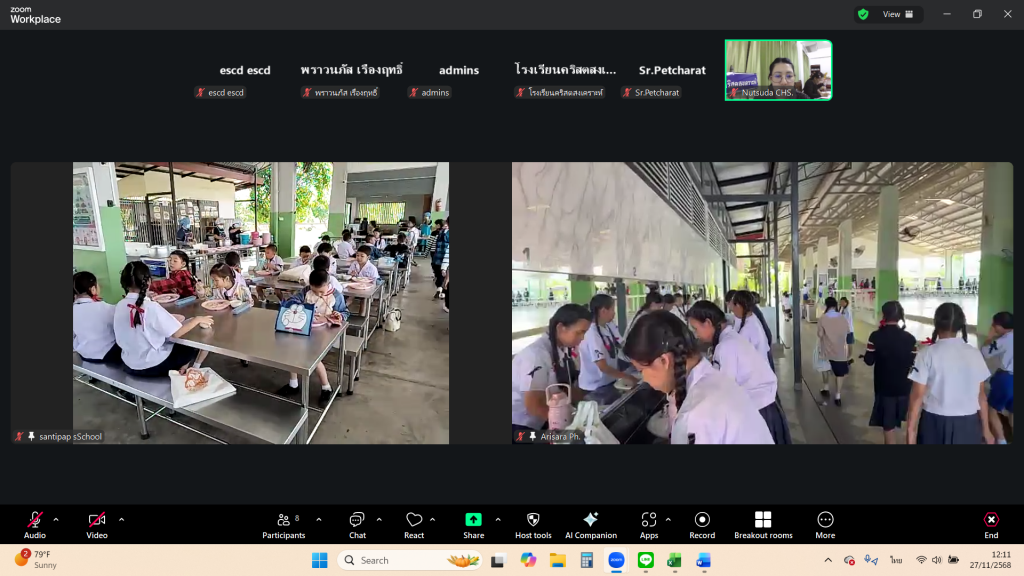The image size is (1024, 576).
Task: Select the Nutsuda CHS video thumbnail
Action: click(x=778, y=70)
